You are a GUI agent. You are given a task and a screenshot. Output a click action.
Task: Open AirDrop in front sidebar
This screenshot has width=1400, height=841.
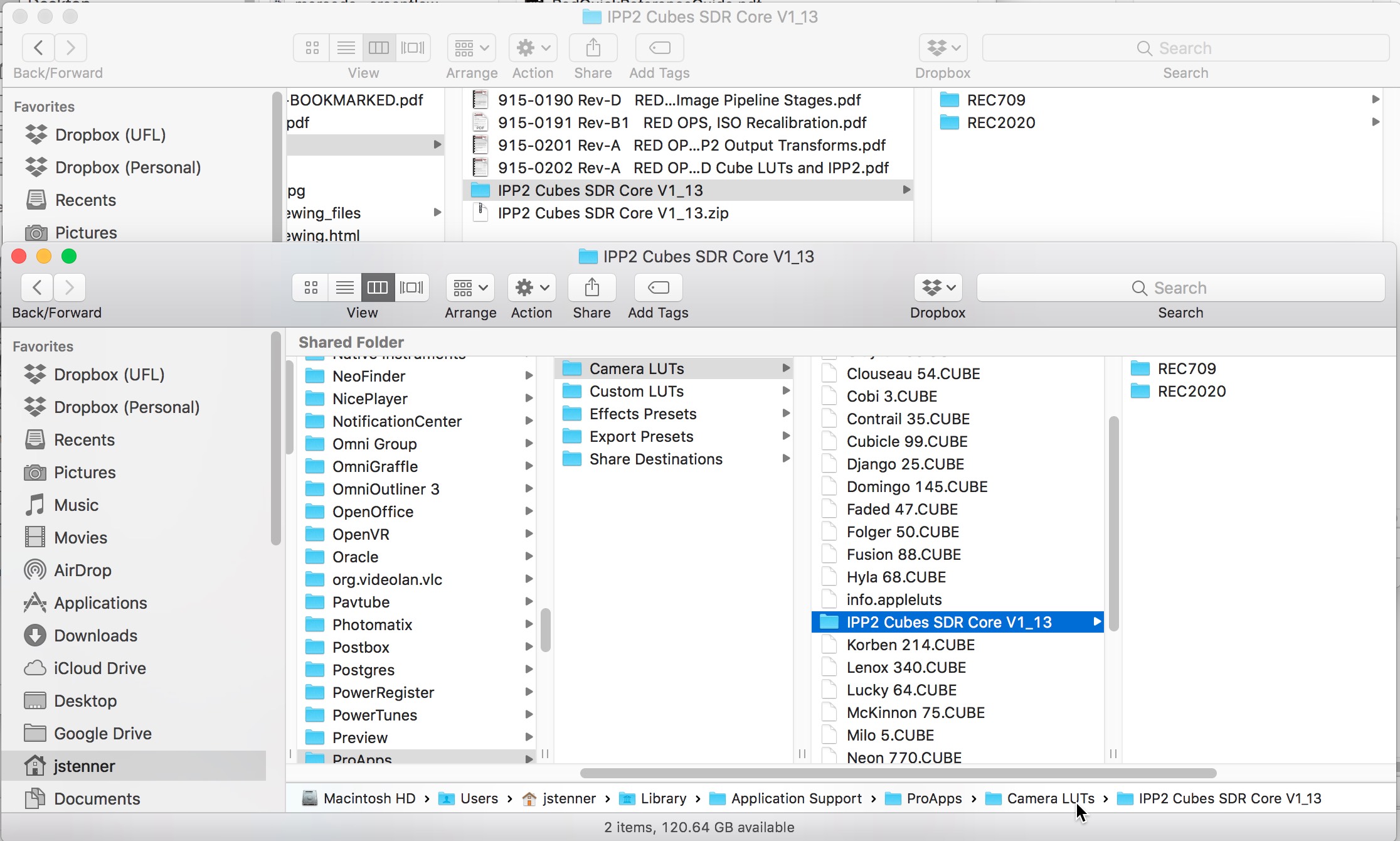point(82,570)
